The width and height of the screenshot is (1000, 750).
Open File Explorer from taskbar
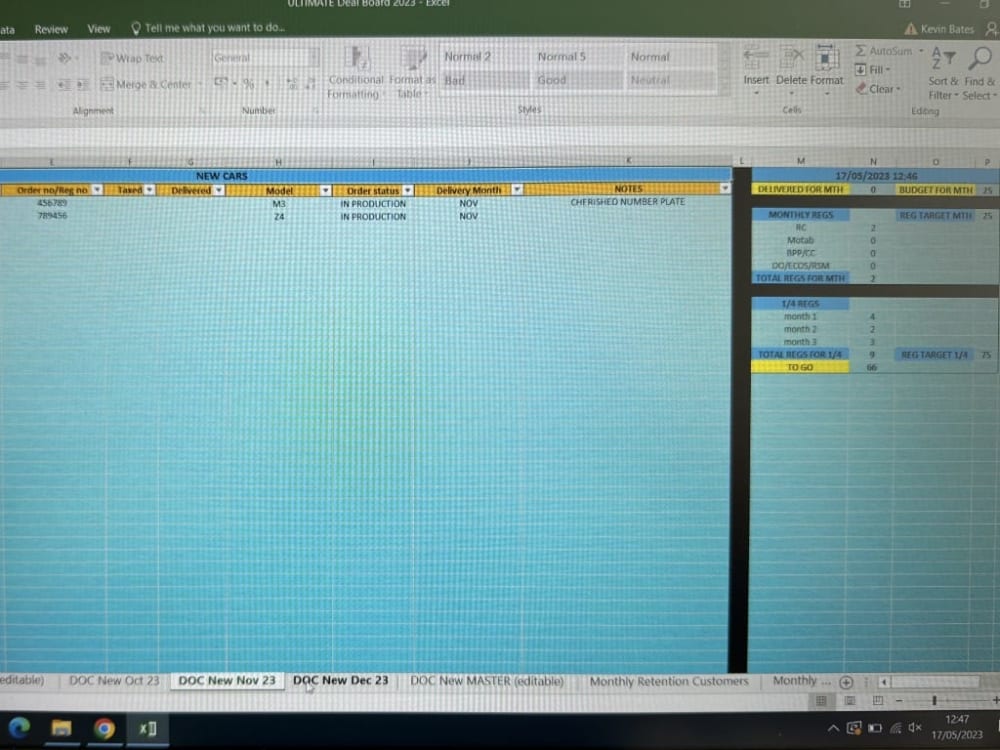click(x=61, y=728)
